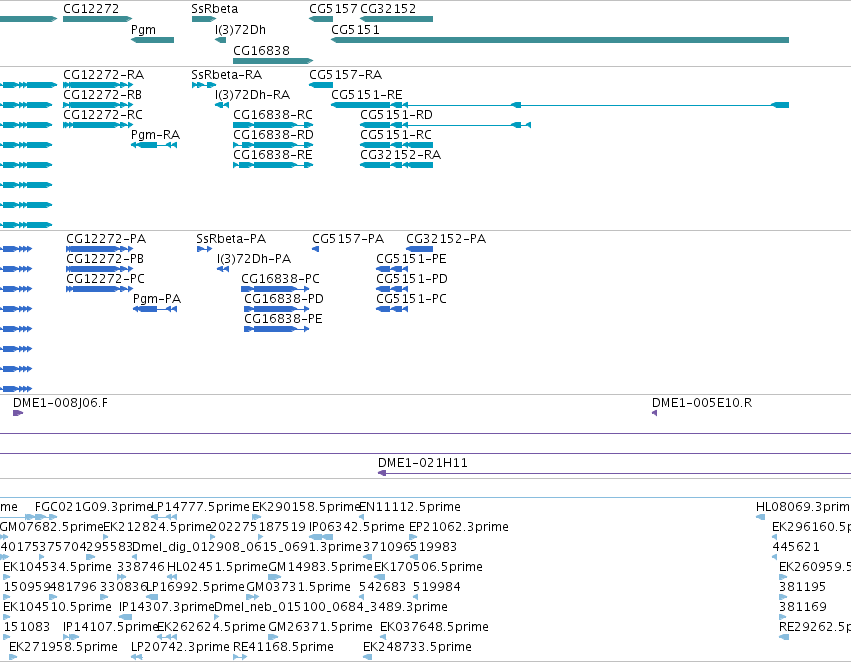
Task: Click the CG5151-RD transcript label
Action: (397, 115)
